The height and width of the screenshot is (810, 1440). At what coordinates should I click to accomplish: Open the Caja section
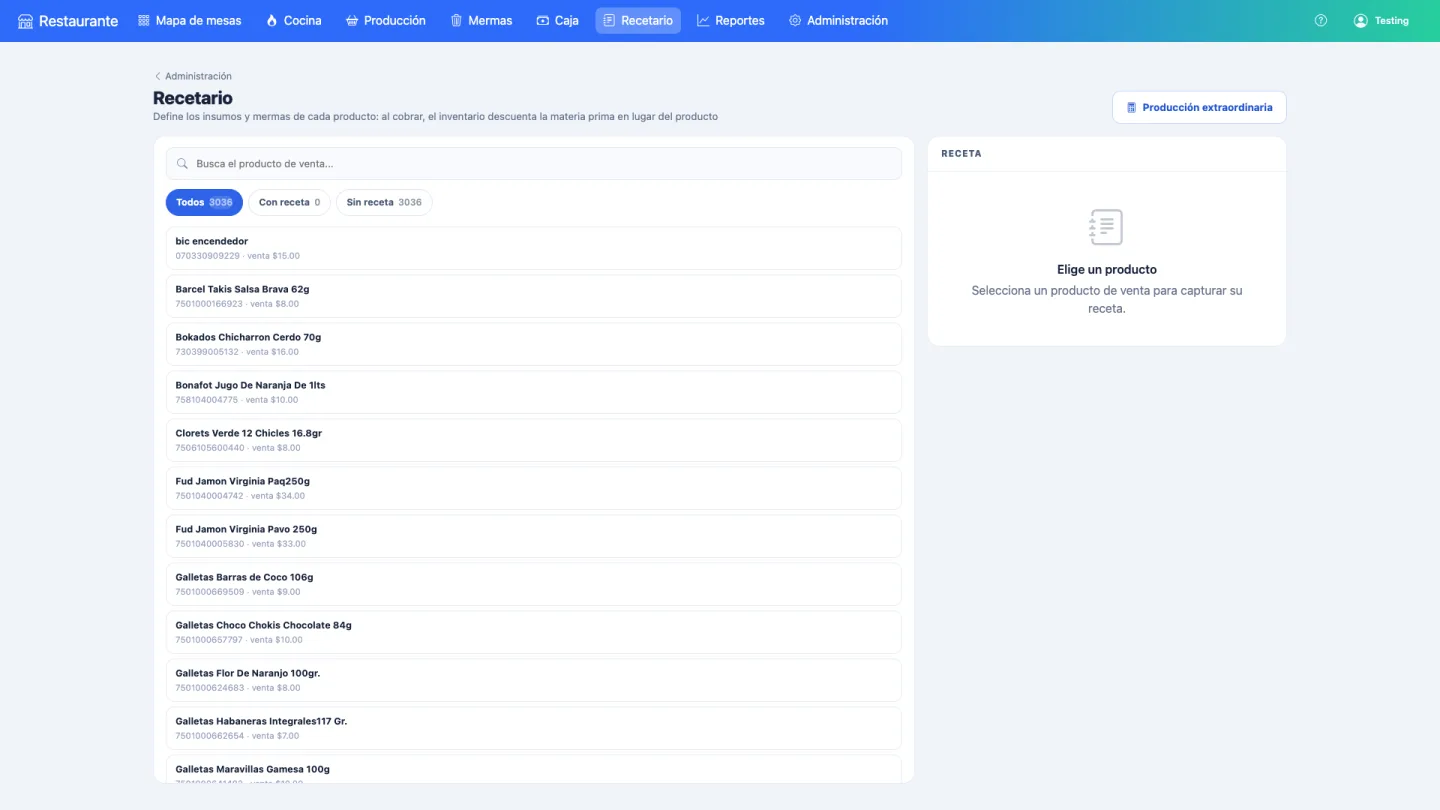558,21
